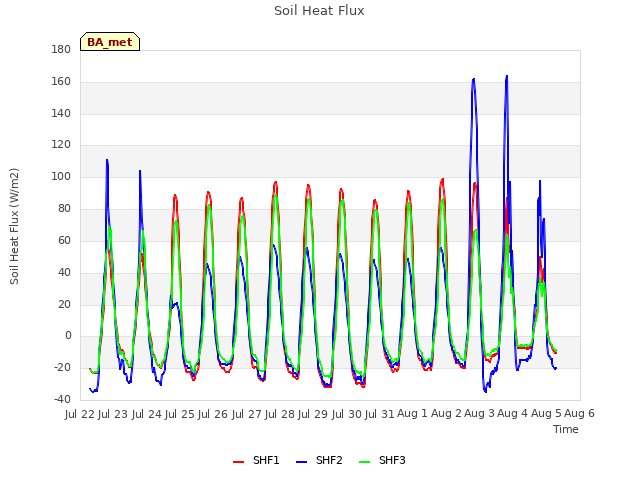Click the SHF2 legend label

tap(329, 460)
